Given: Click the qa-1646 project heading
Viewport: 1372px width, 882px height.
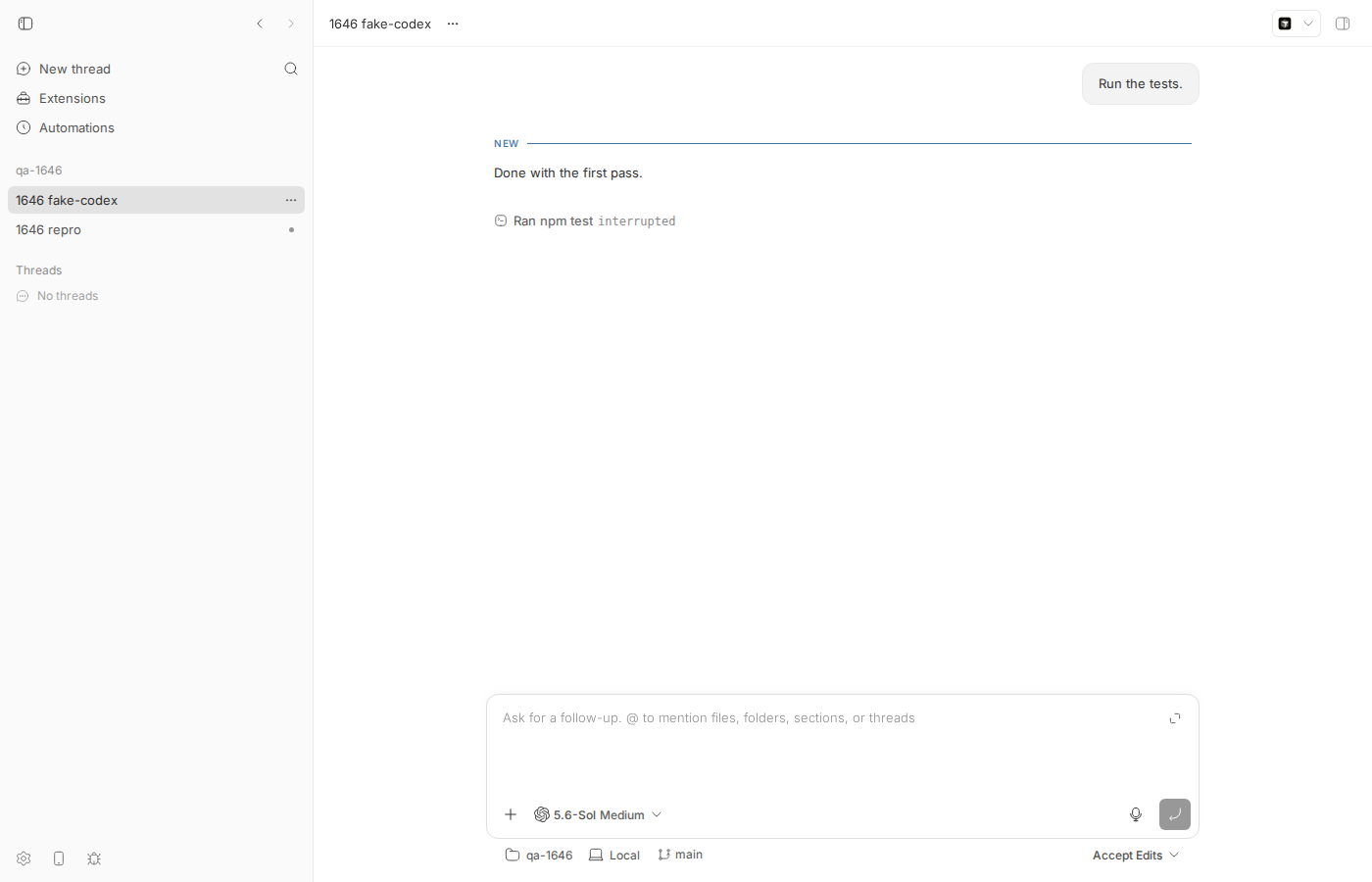Looking at the screenshot, I should click(39, 171).
